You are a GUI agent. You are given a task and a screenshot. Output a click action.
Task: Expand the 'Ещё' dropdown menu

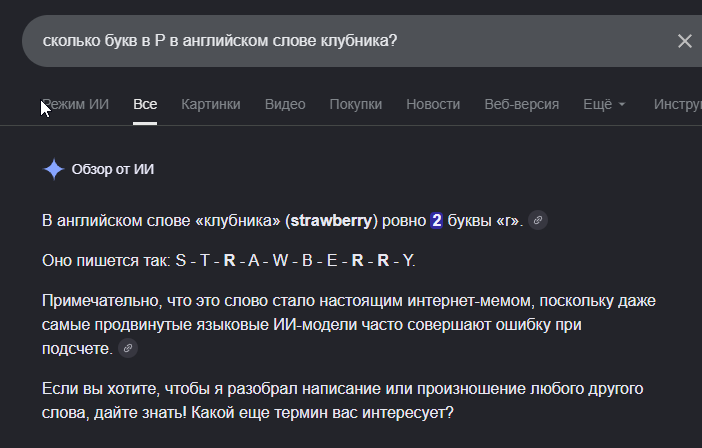pos(604,104)
